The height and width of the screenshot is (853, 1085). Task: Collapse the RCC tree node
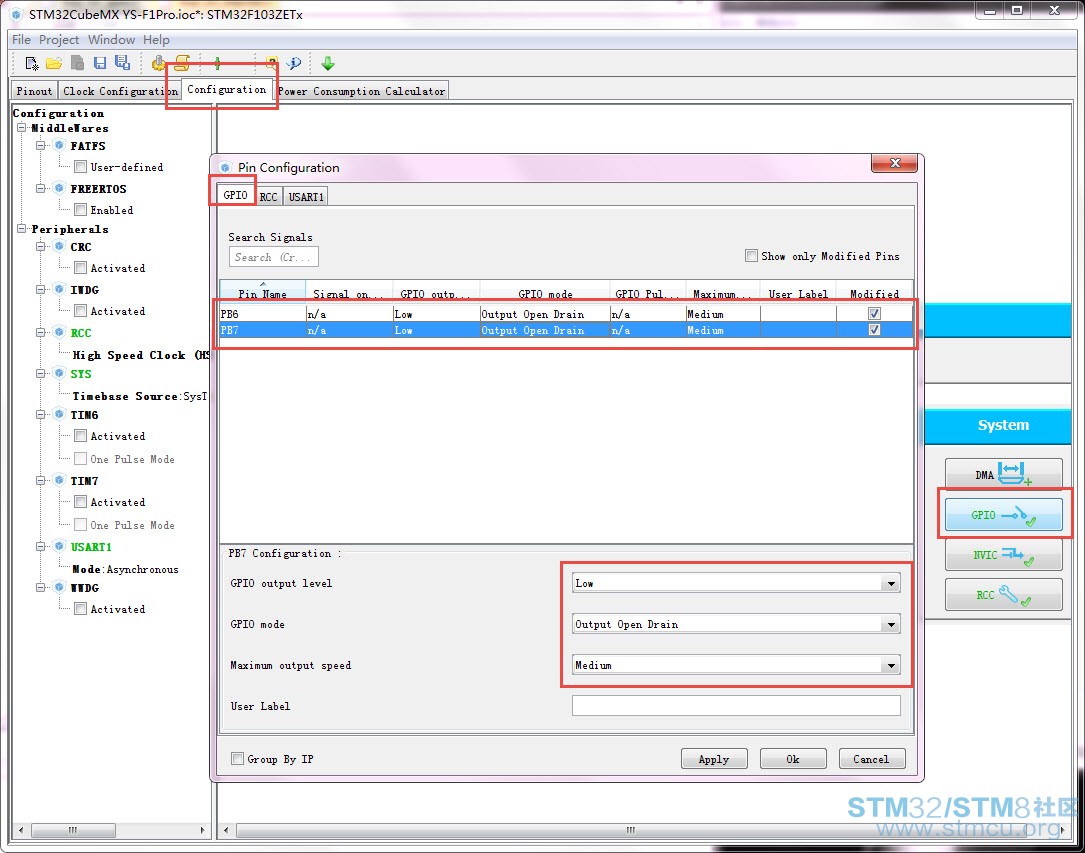pyautogui.click(x=41, y=333)
